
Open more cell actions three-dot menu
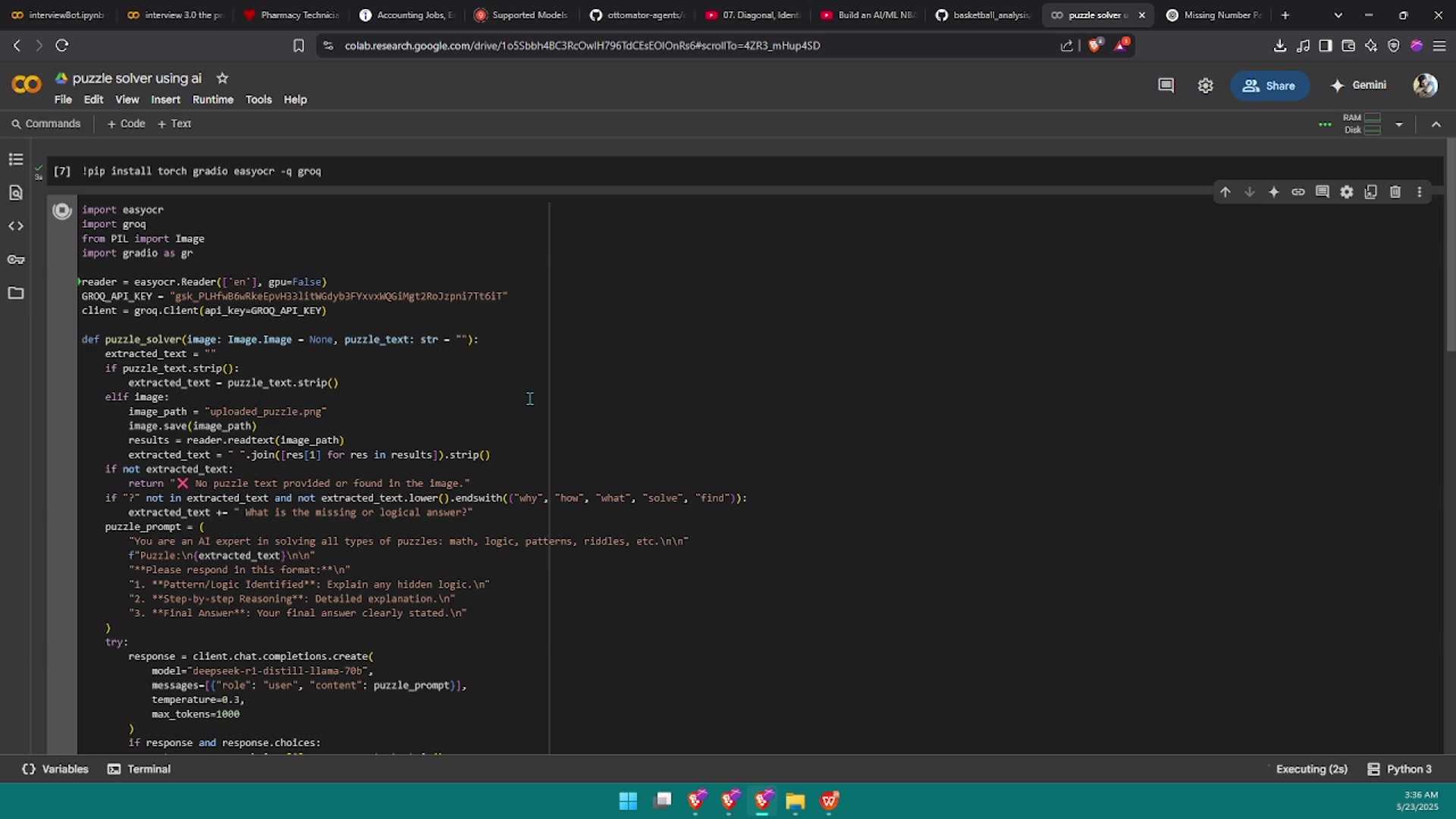[x=1419, y=192]
